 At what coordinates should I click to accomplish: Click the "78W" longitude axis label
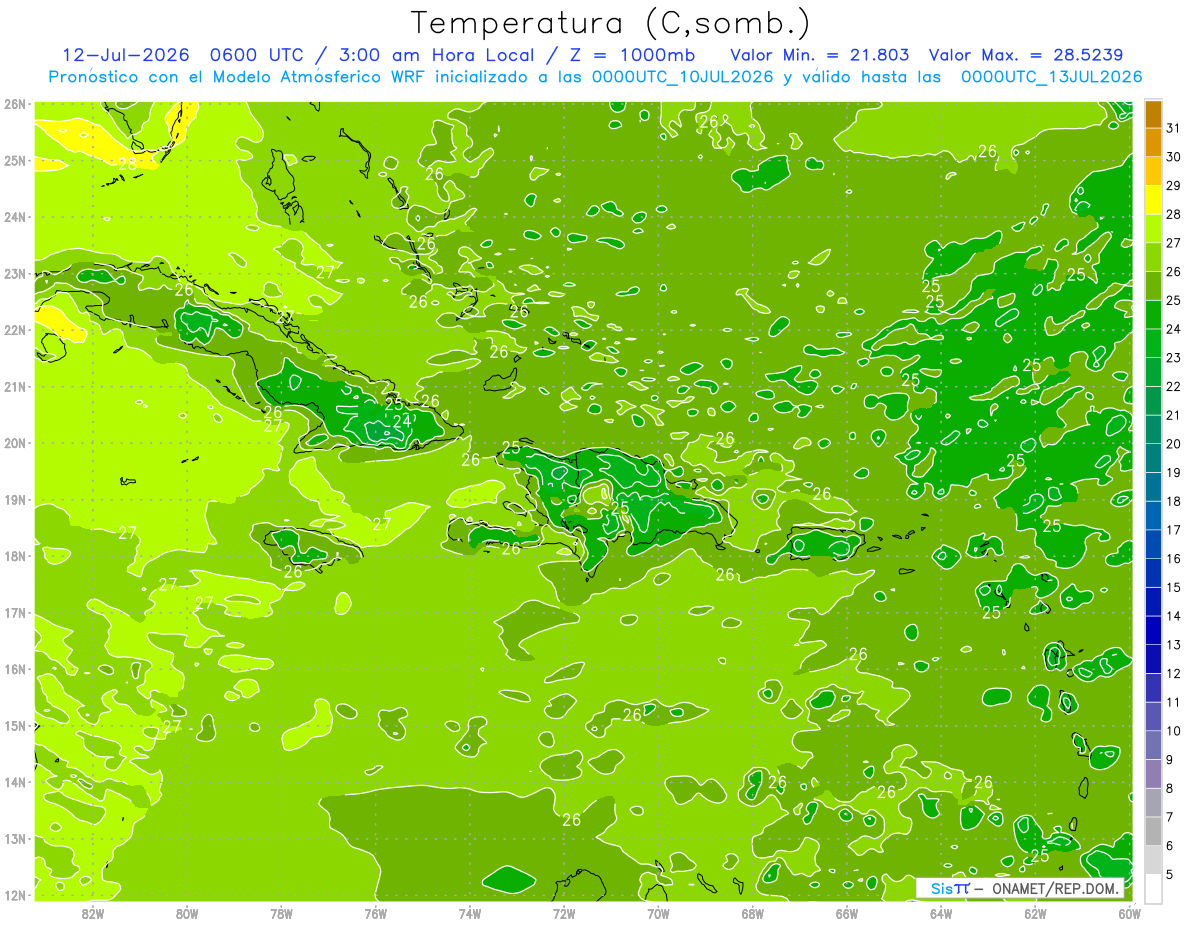281,913
